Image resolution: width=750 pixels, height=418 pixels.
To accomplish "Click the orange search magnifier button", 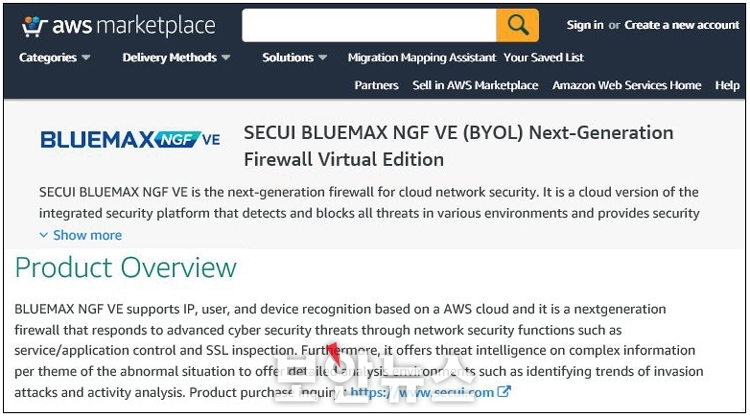I will pyautogui.click(x=518, y=25).
